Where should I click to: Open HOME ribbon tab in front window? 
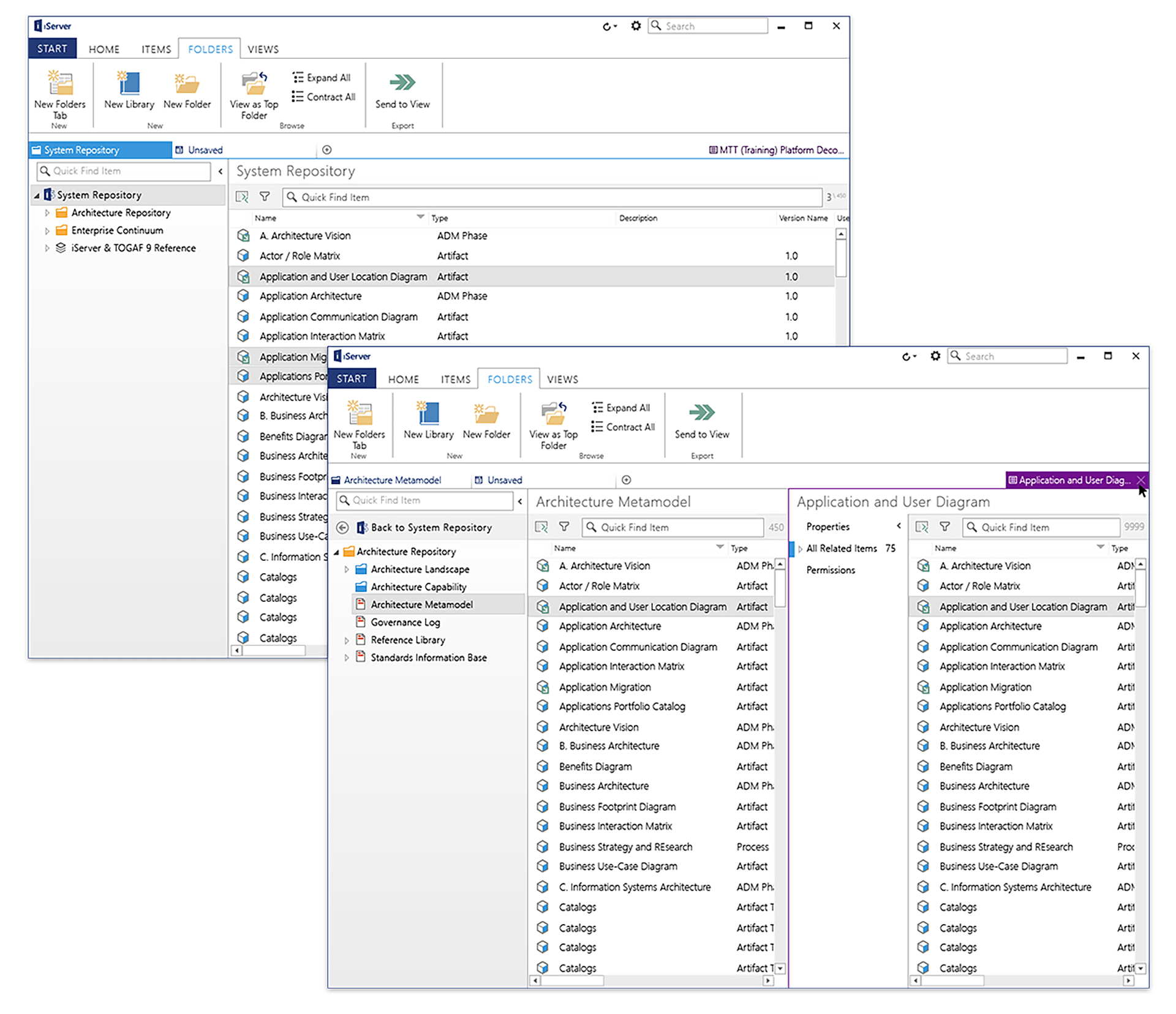point(404,379)
